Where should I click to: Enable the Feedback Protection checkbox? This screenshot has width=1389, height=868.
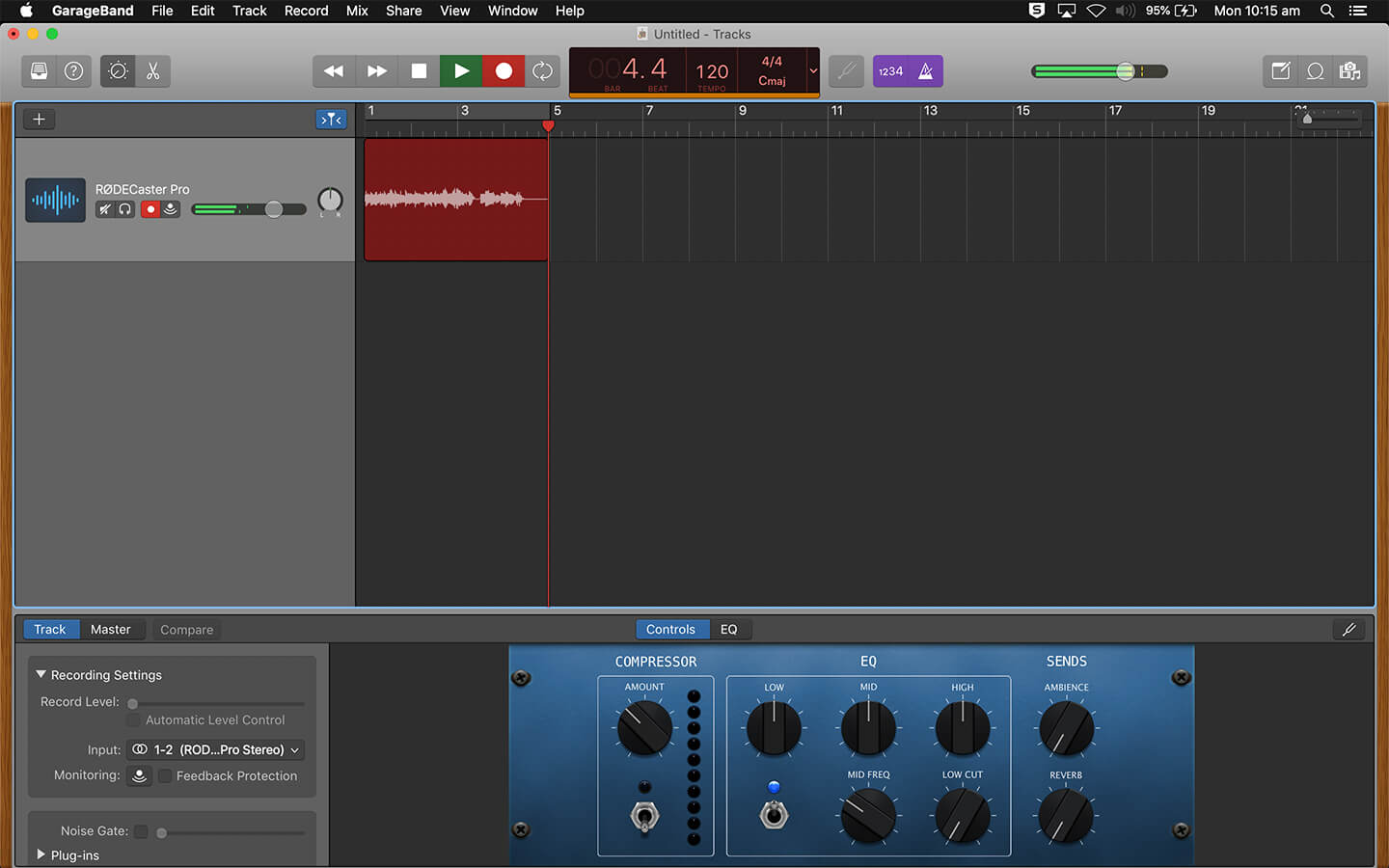165,776
